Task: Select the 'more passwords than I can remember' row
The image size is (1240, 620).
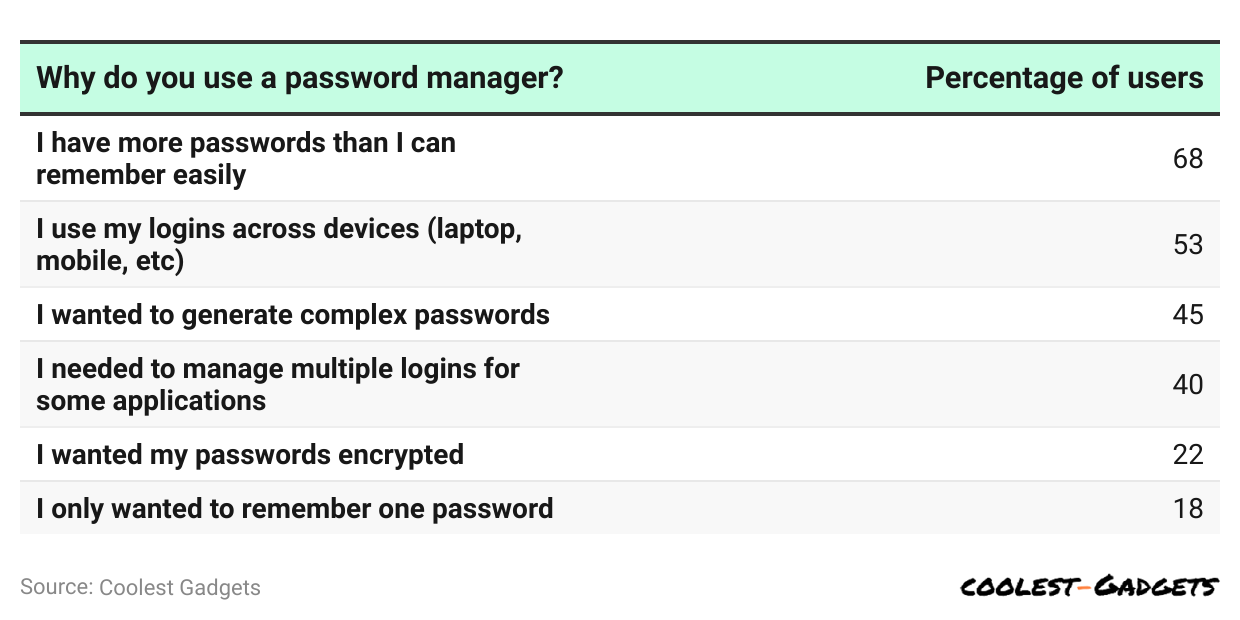Action: (x=620, y=158)
